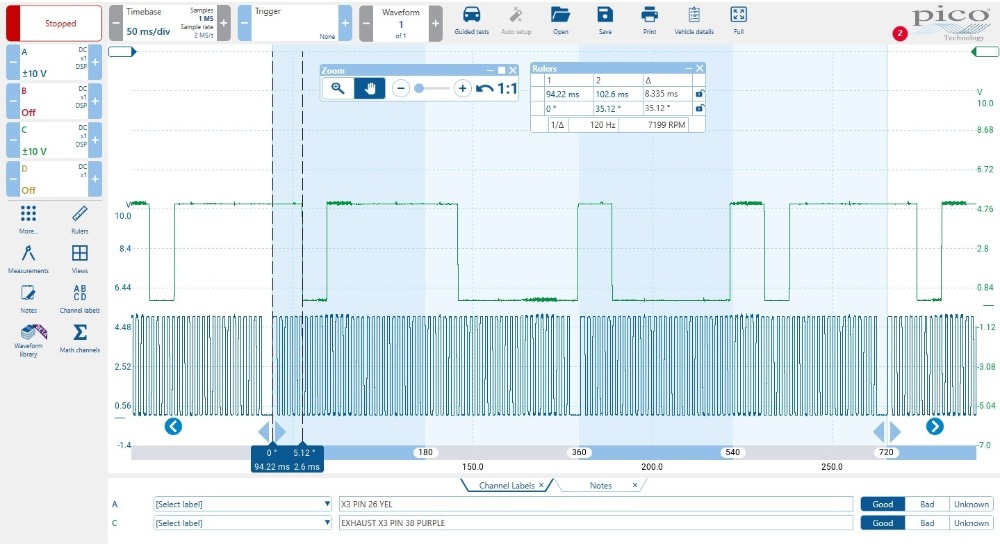Reset zoom with the 1:1 button
1000x544 pixels.
click(x=498, y=88)
